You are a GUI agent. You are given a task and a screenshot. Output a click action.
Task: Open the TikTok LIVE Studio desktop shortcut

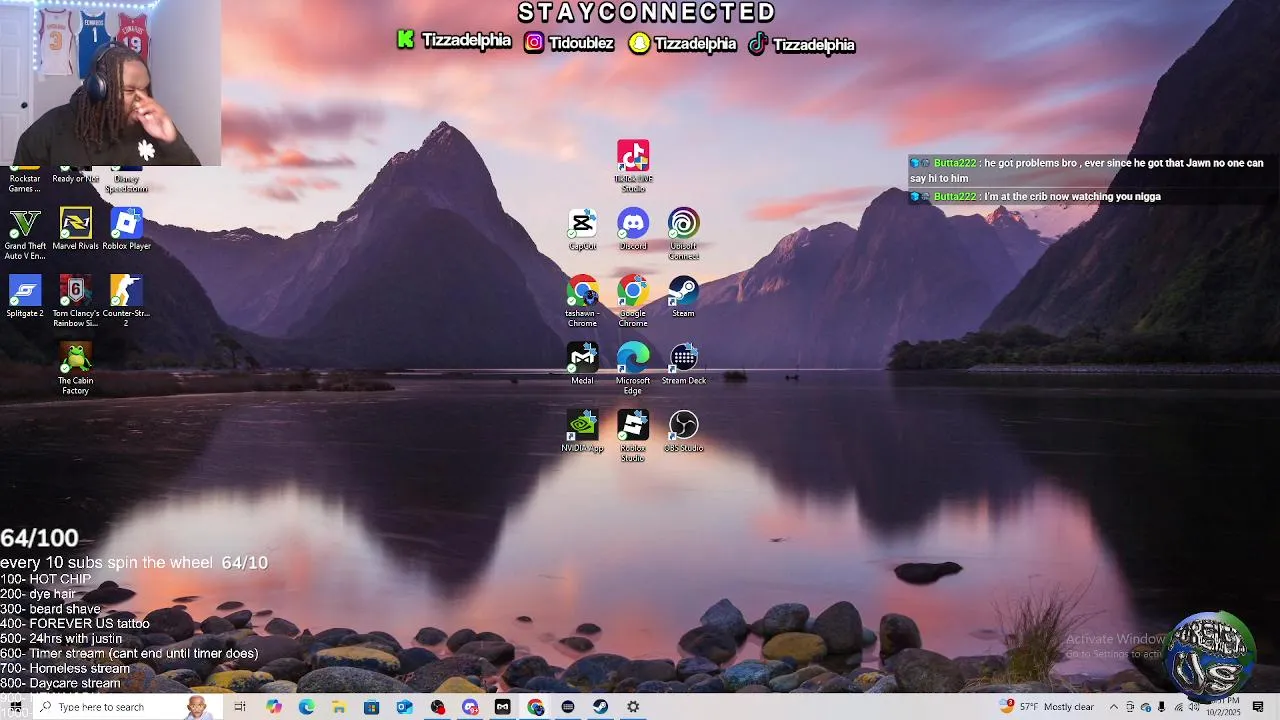pyautogui.click(x=633, y=166)
